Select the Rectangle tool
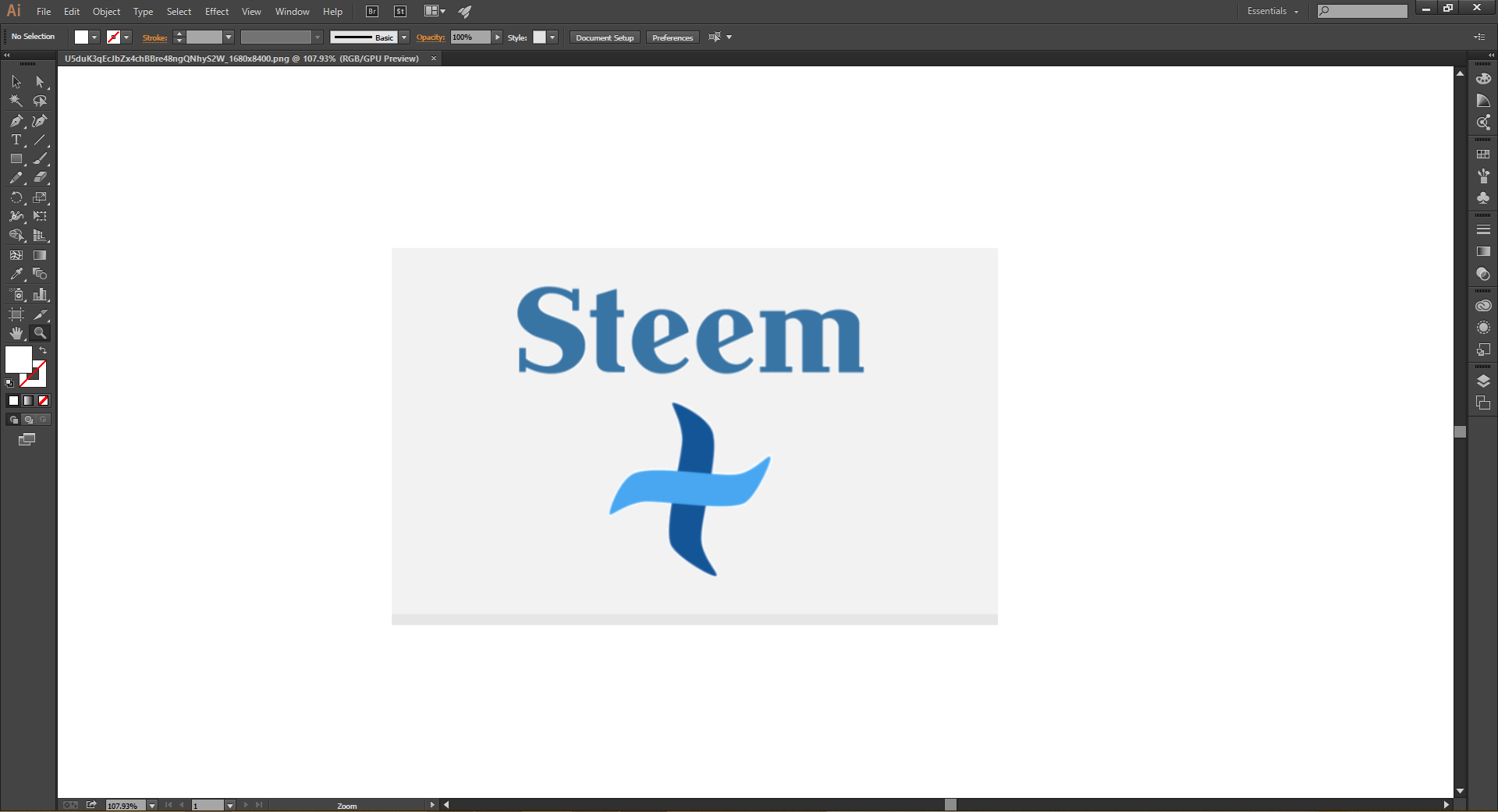This screenshot has width=1498, height=812. (16, 158)
